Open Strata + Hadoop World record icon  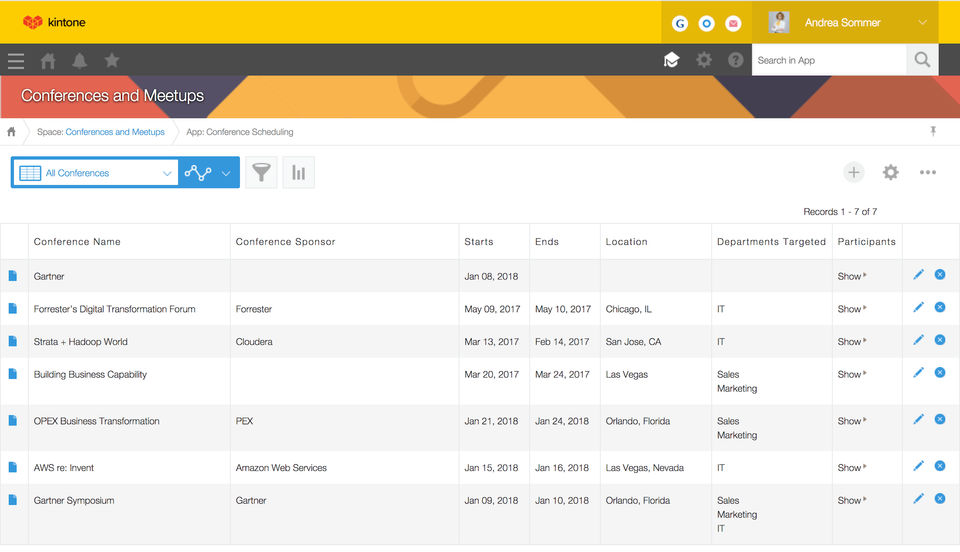coord(12,341)
